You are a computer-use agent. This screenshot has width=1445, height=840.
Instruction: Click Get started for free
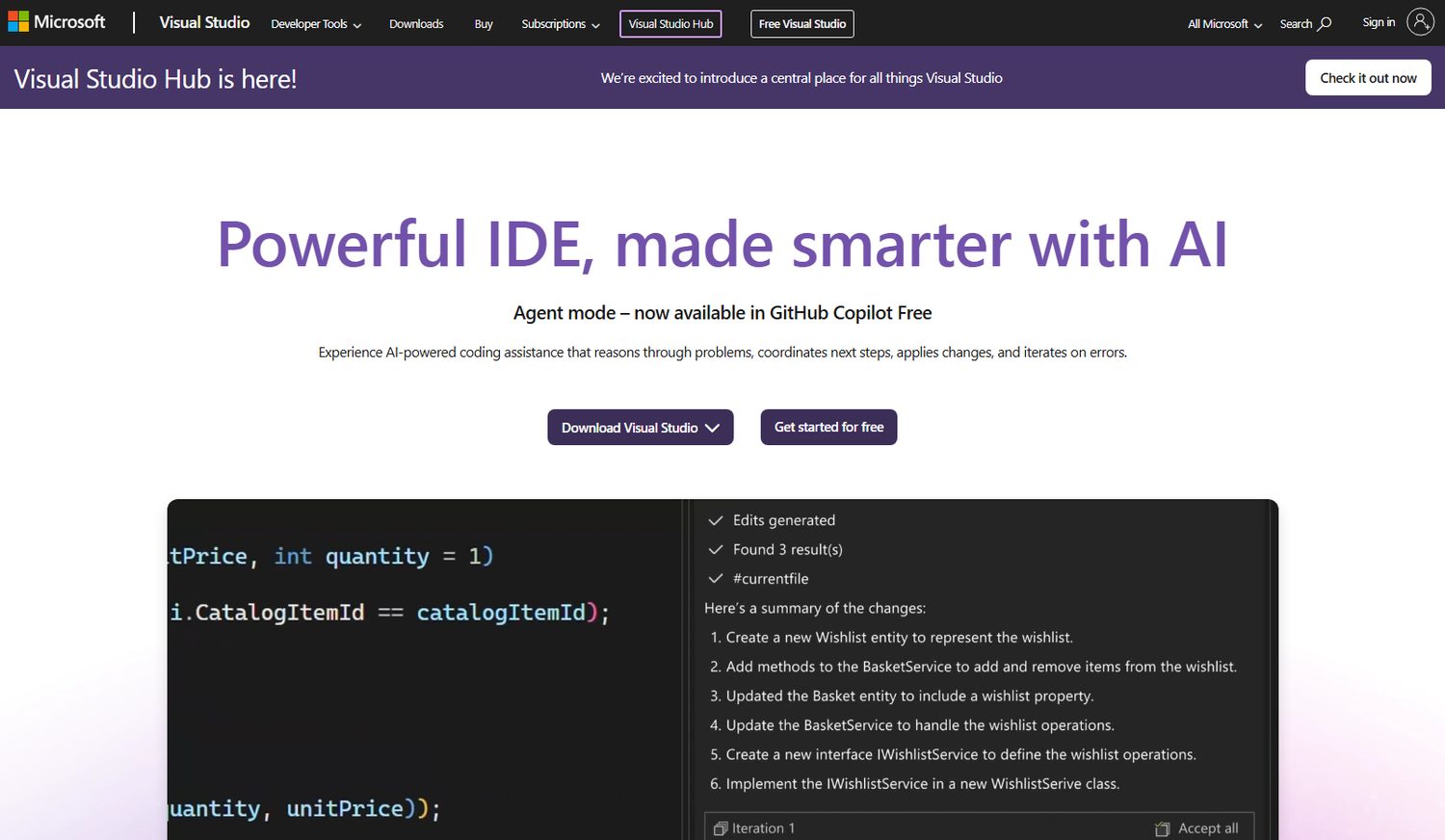[828, 428]
